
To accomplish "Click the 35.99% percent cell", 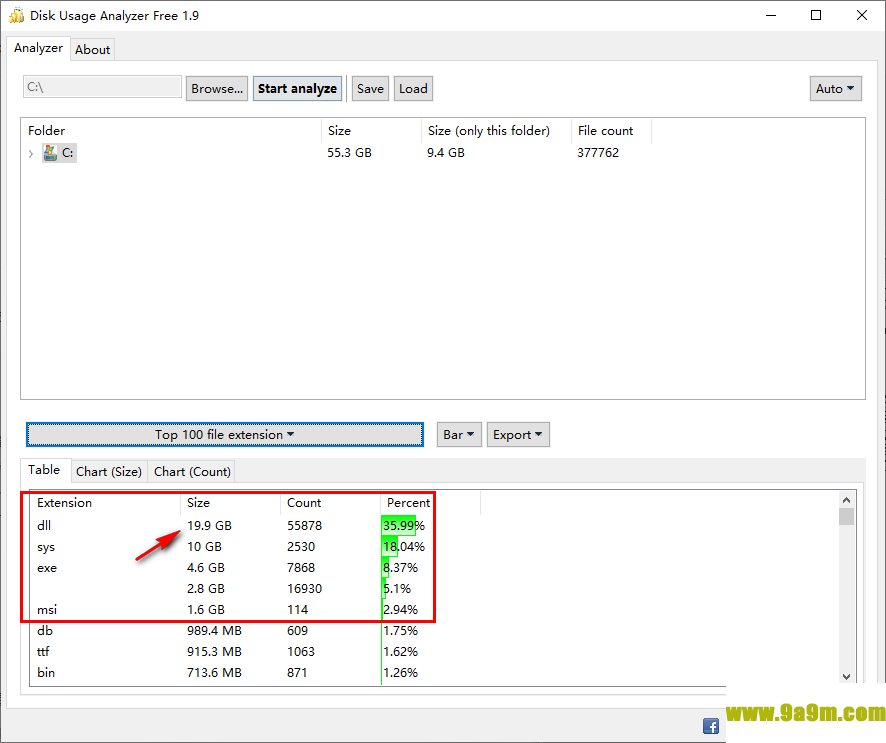I will 403,525.
